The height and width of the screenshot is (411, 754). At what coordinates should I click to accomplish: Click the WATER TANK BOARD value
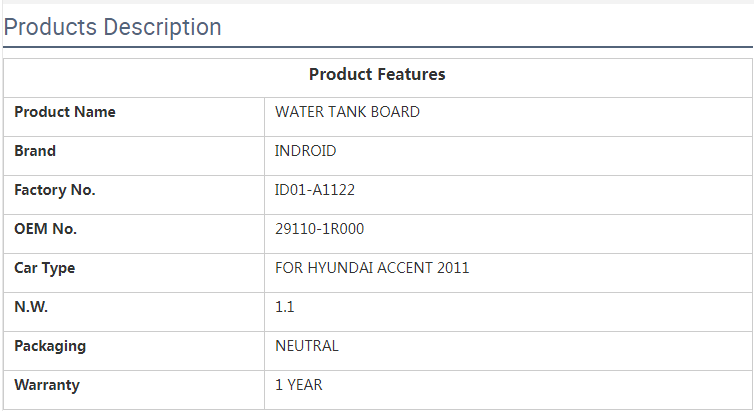pos(347,112)
